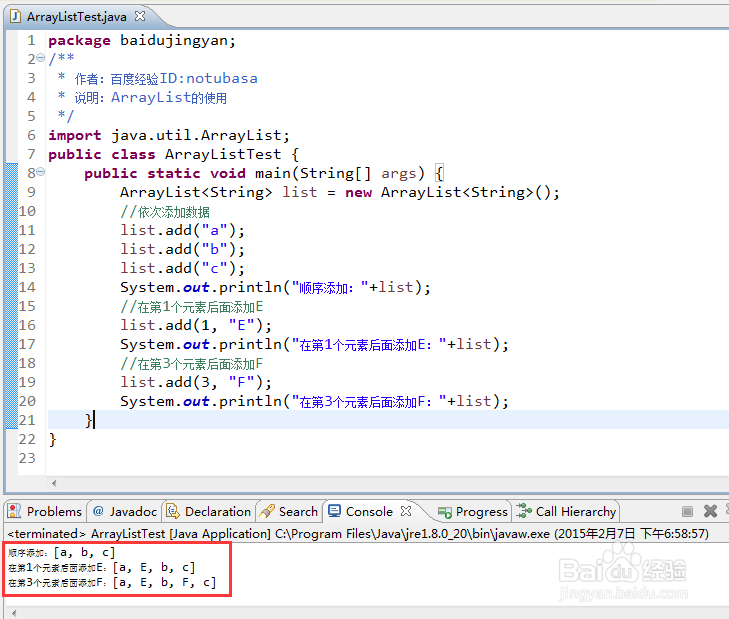Screen dimensions: 729x619
Task: Click list.add("c") on line 13
Action: (182, 268)
